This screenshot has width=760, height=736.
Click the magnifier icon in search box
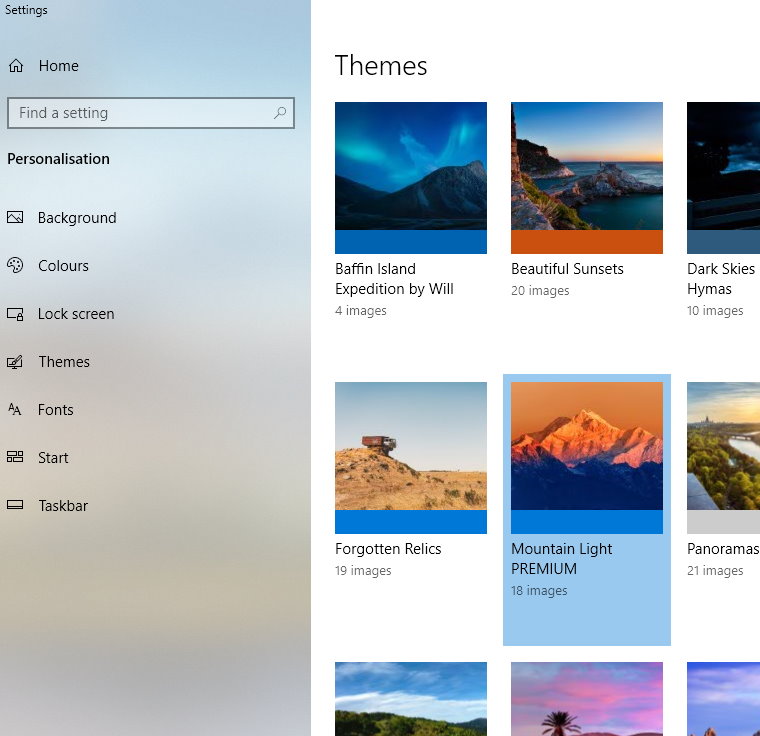[x=280, y=113]
